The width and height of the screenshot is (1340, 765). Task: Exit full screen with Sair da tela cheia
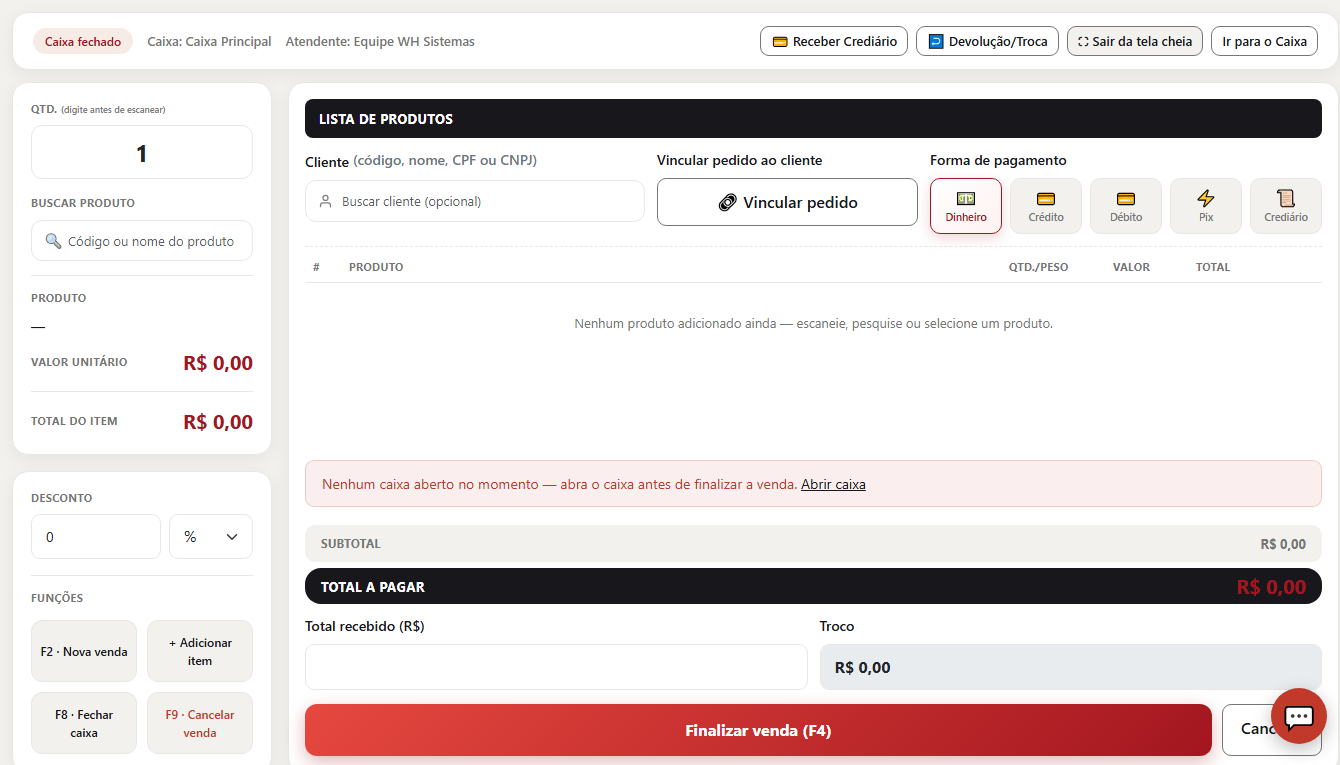click(x=1135, y=41)
